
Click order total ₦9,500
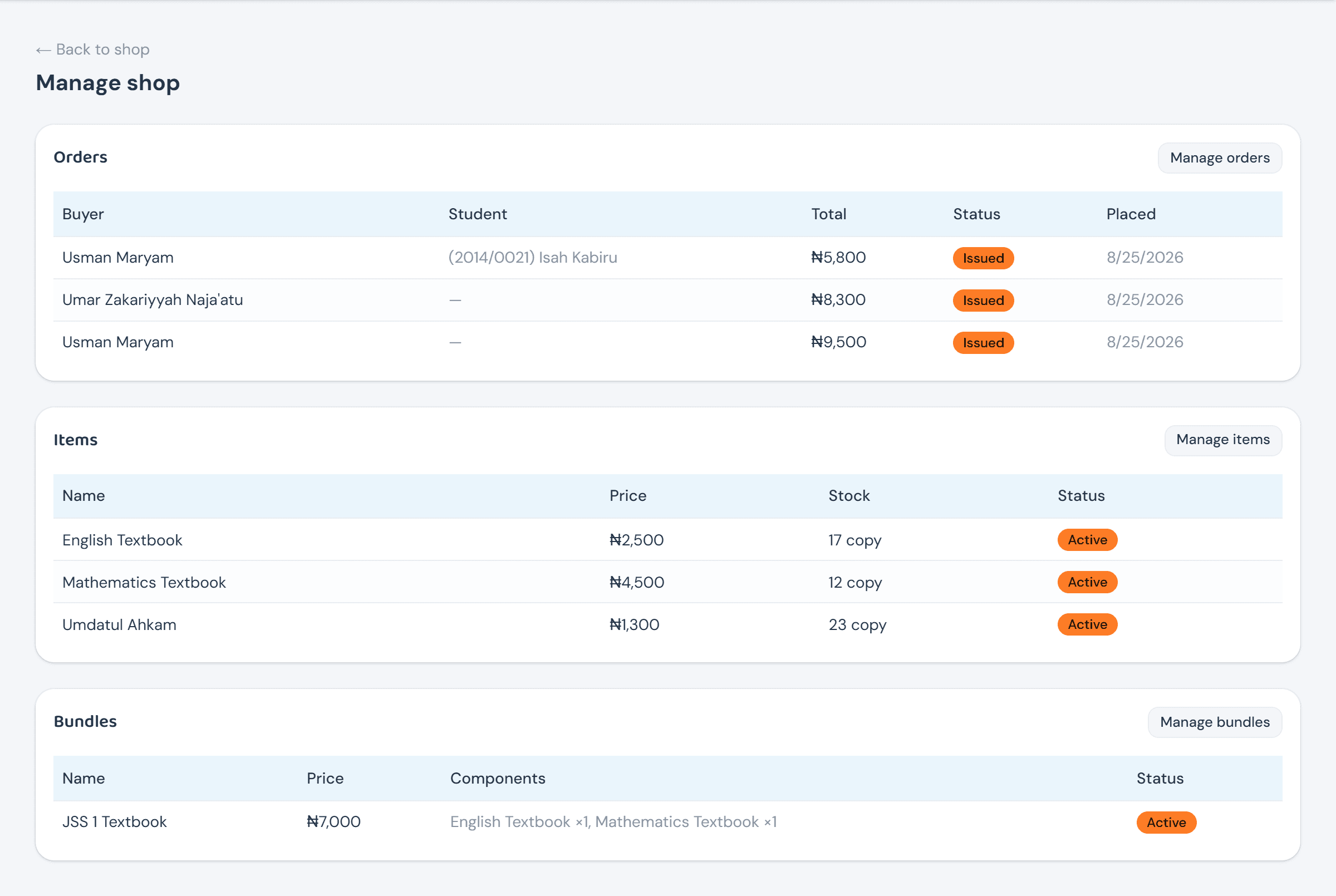click(838, 342)
